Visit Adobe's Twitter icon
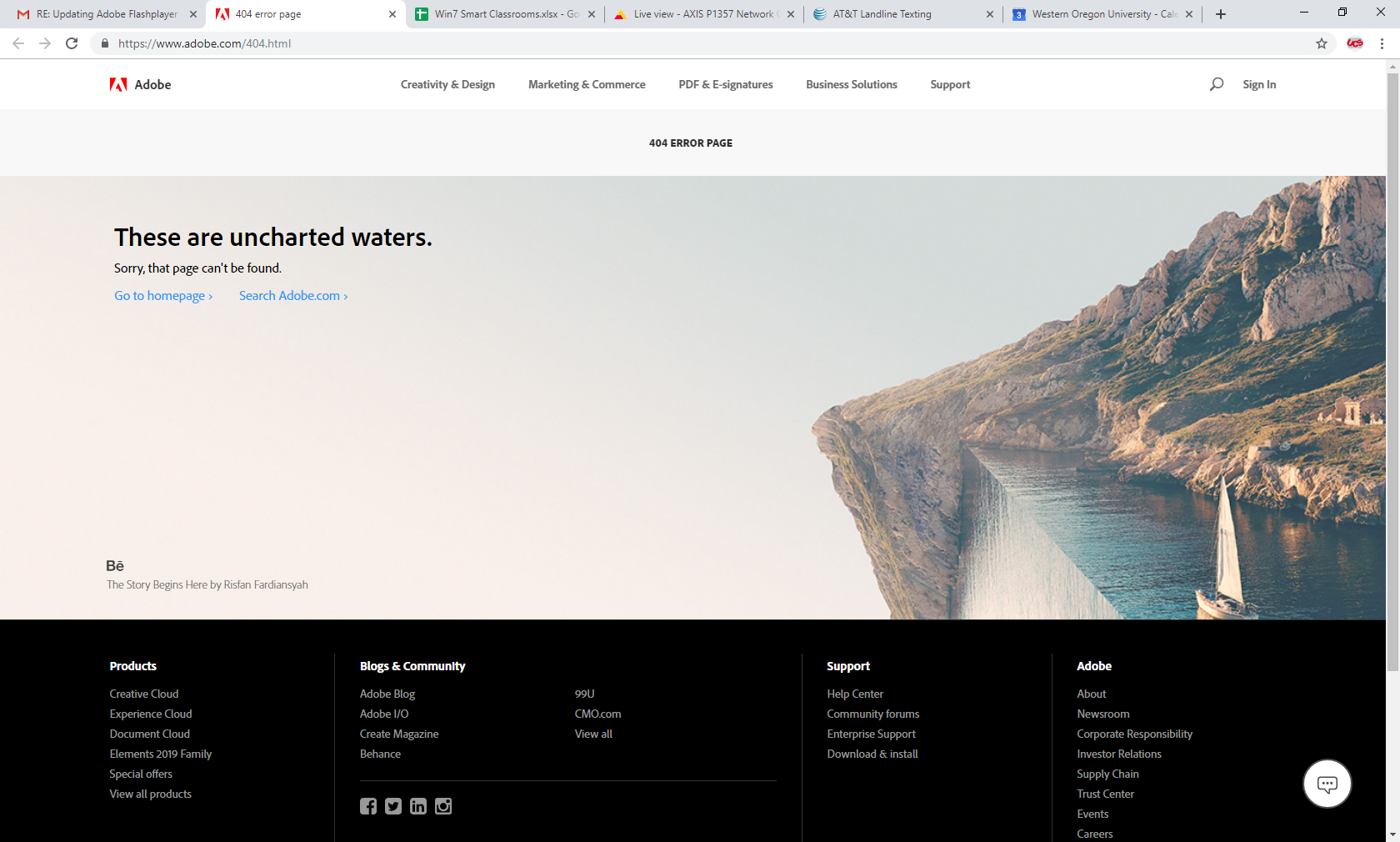This screenshot has height=842, width=1400. 393,806
